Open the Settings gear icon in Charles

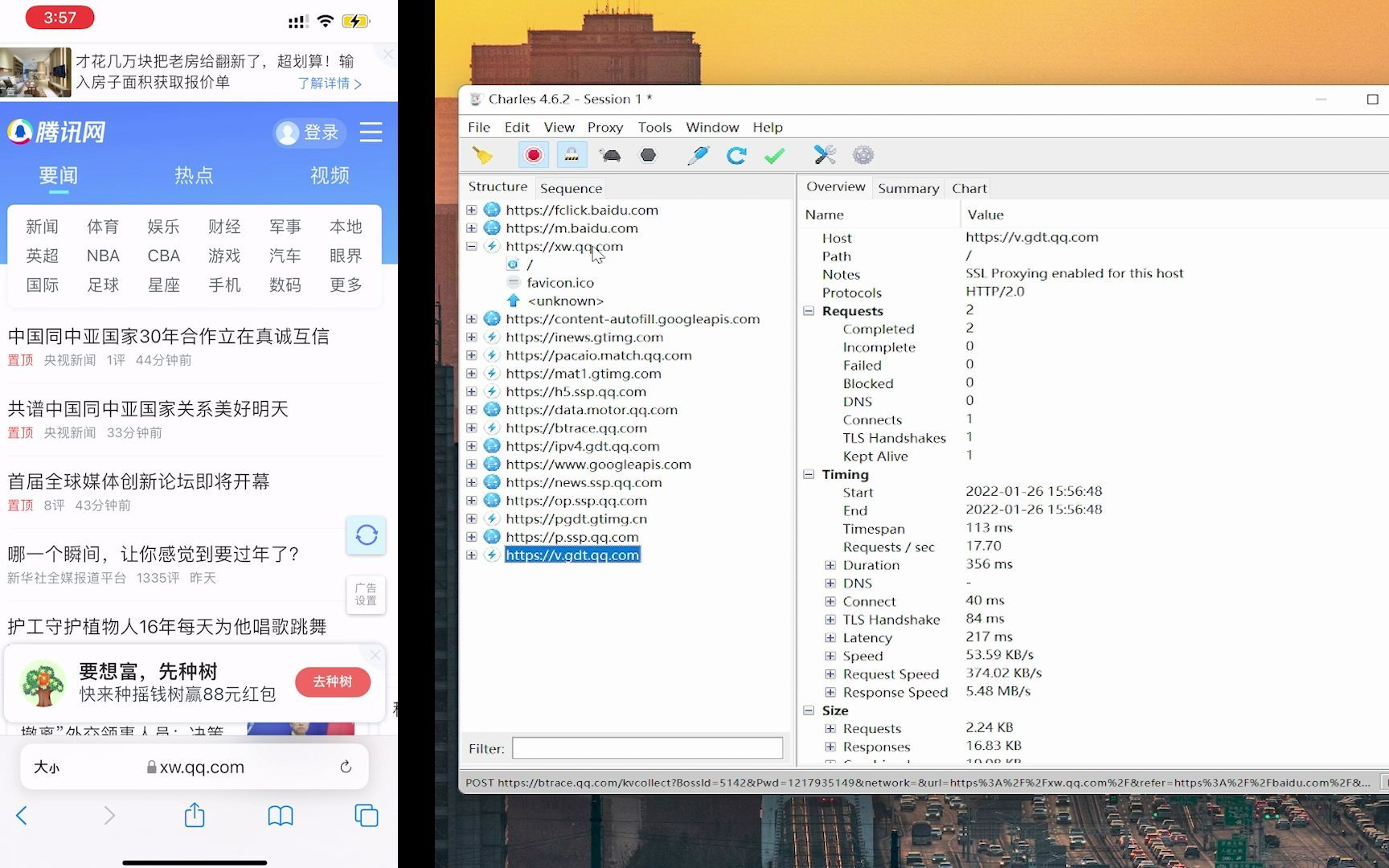pyautogui.click(x=863, y=155)
